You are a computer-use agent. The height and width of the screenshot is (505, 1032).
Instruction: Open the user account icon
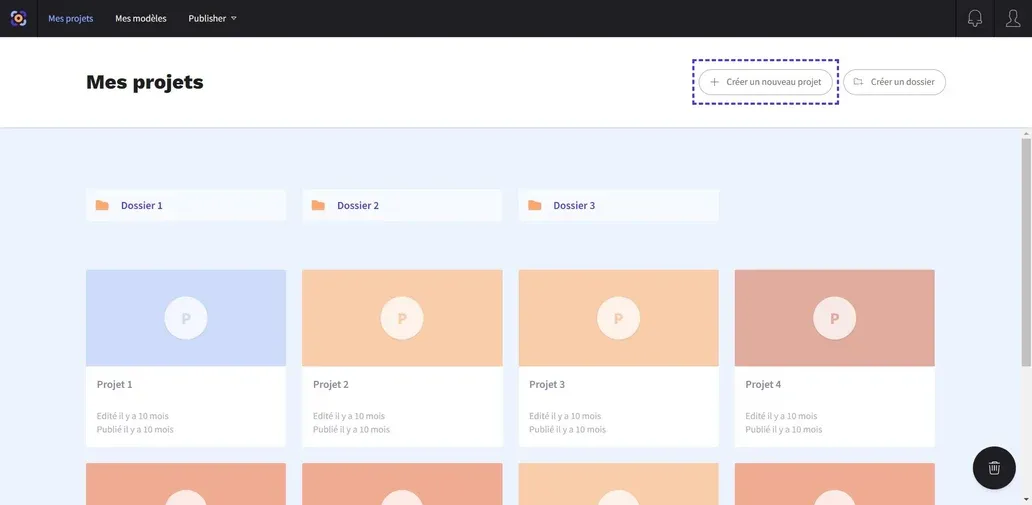point(1013,18)
